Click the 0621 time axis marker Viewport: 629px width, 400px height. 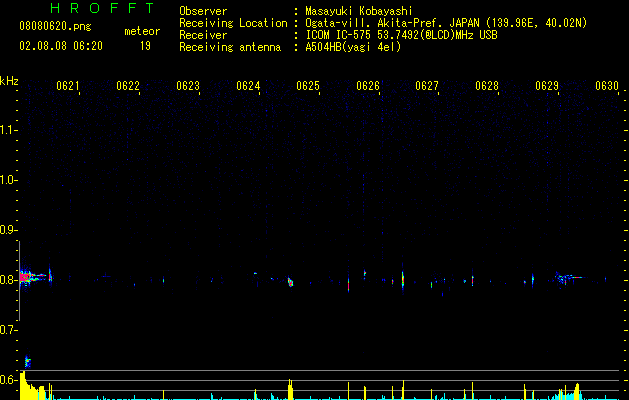click(67, 86)
